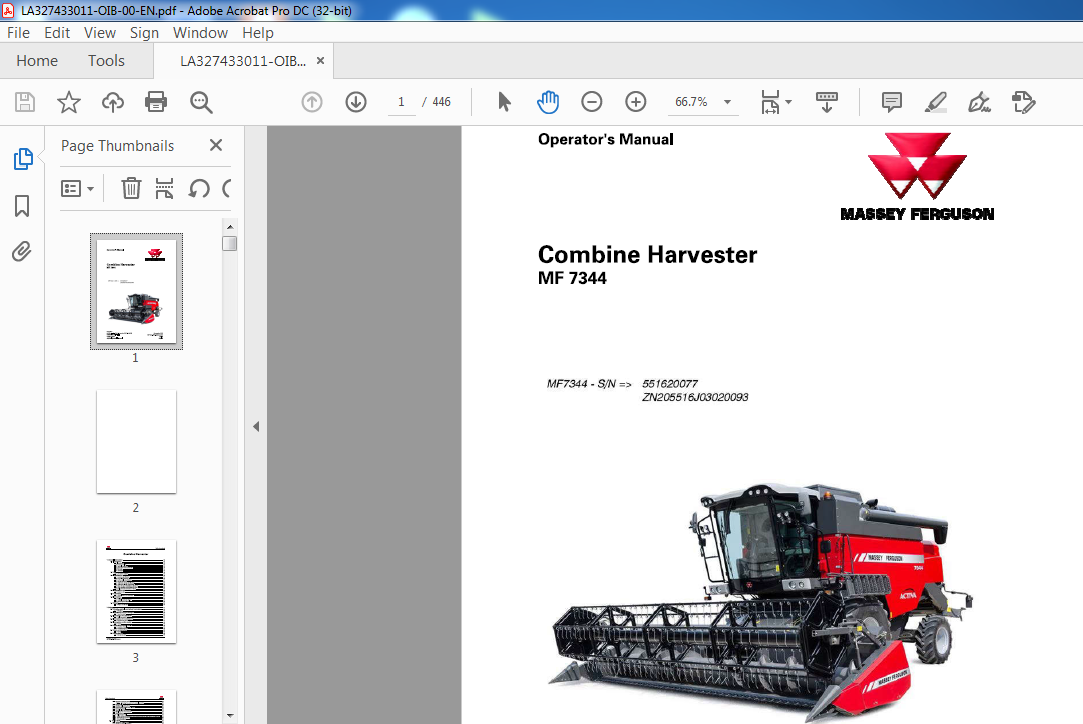Click thumbnails scrollbar up arrow
1083x724 pixels.
[x=230, y=227]
